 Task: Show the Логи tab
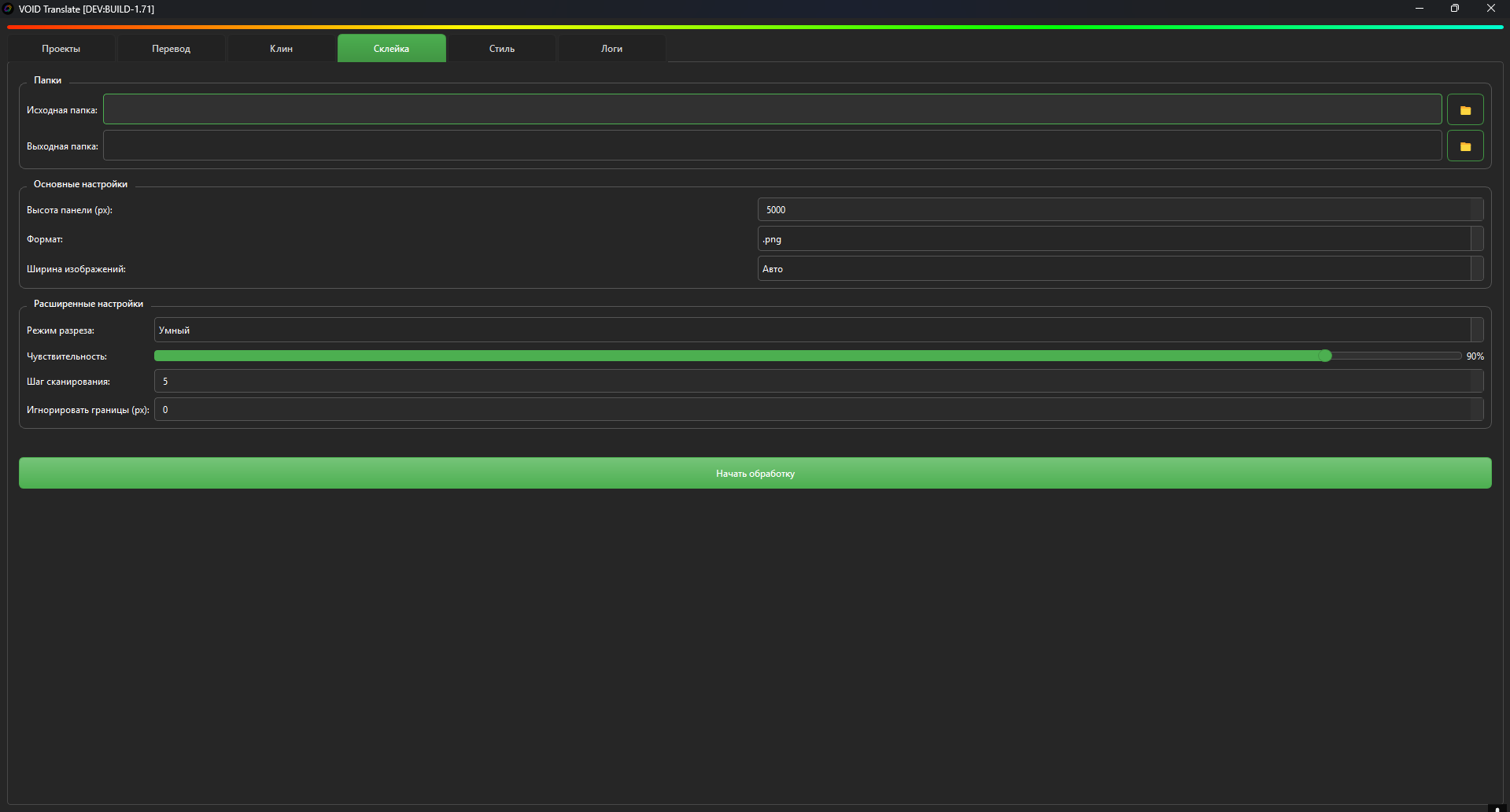tap(611, 49)
